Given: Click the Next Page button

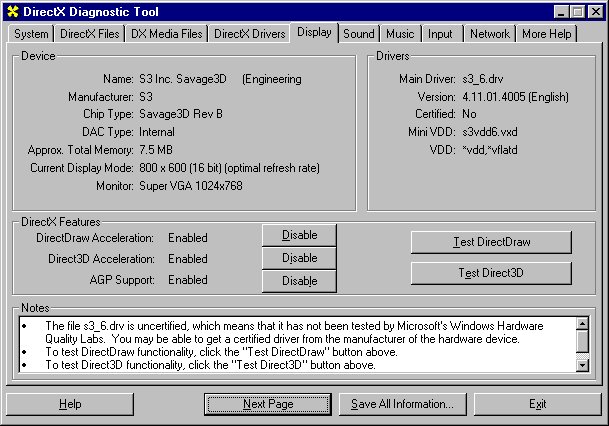Looking at the screenshot, I should (x=268, y=404).
